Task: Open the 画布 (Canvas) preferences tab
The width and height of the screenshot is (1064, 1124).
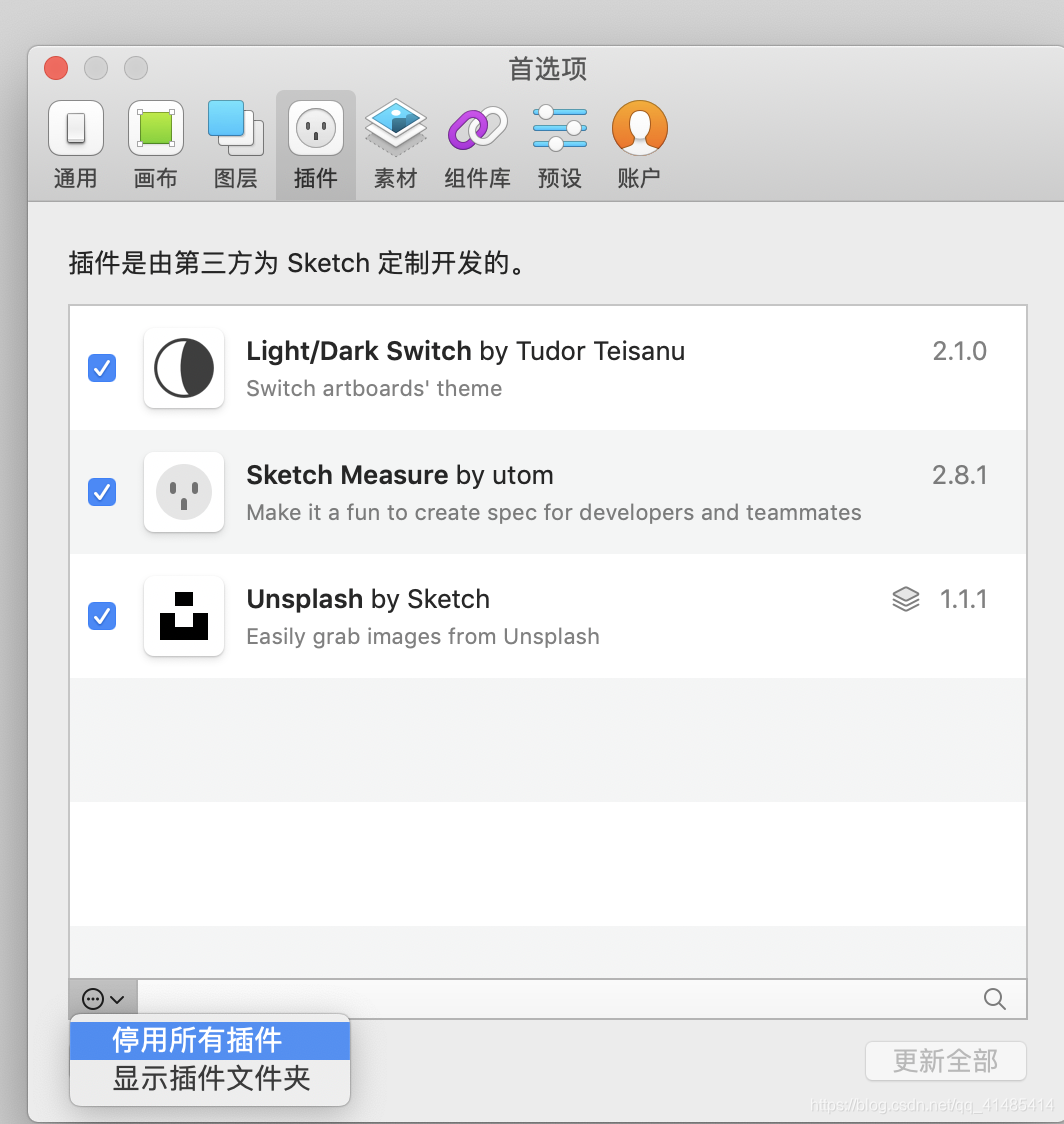Action: [x=156, y=146]
